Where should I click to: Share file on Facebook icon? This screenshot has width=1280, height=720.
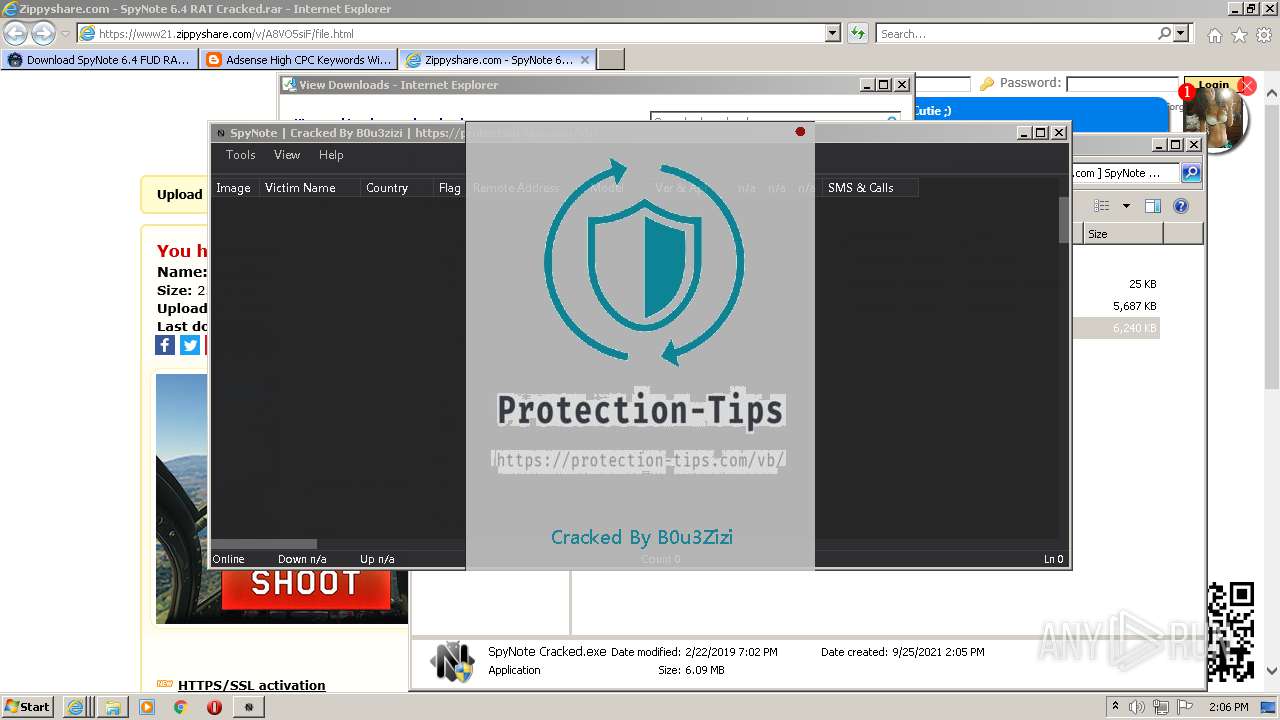click(x=165, y=345)
